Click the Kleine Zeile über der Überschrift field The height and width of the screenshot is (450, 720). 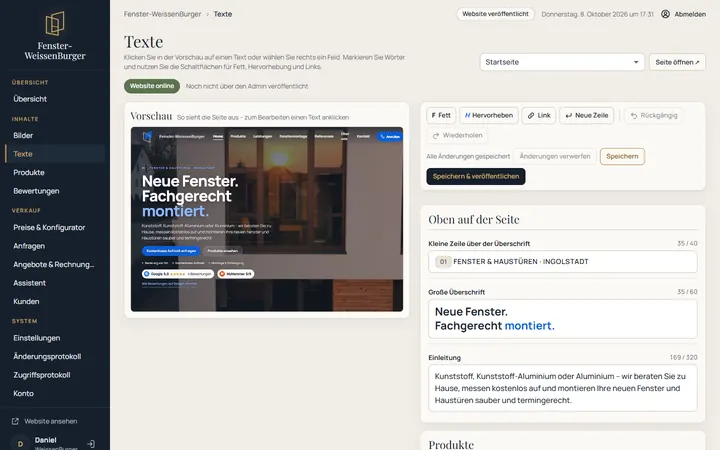(562, 262)
